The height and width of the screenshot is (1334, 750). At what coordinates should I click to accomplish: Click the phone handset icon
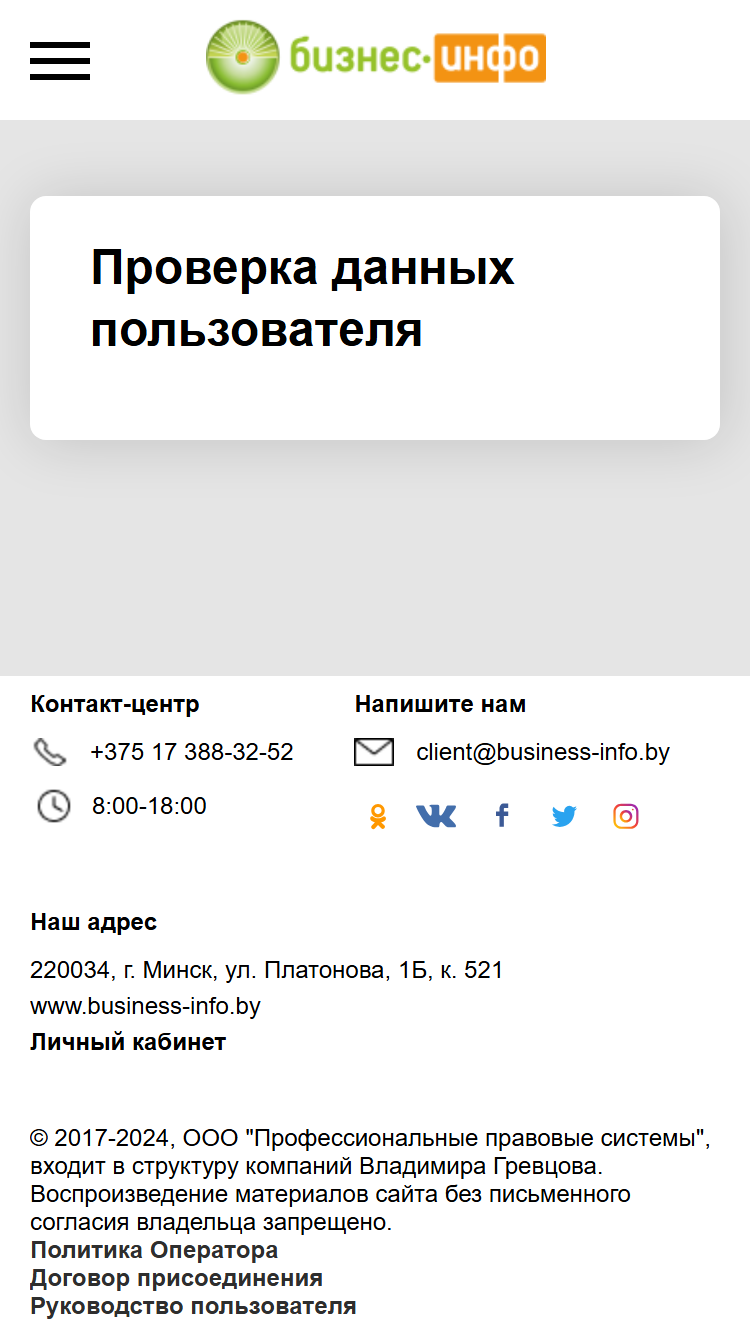click(49, 752)
